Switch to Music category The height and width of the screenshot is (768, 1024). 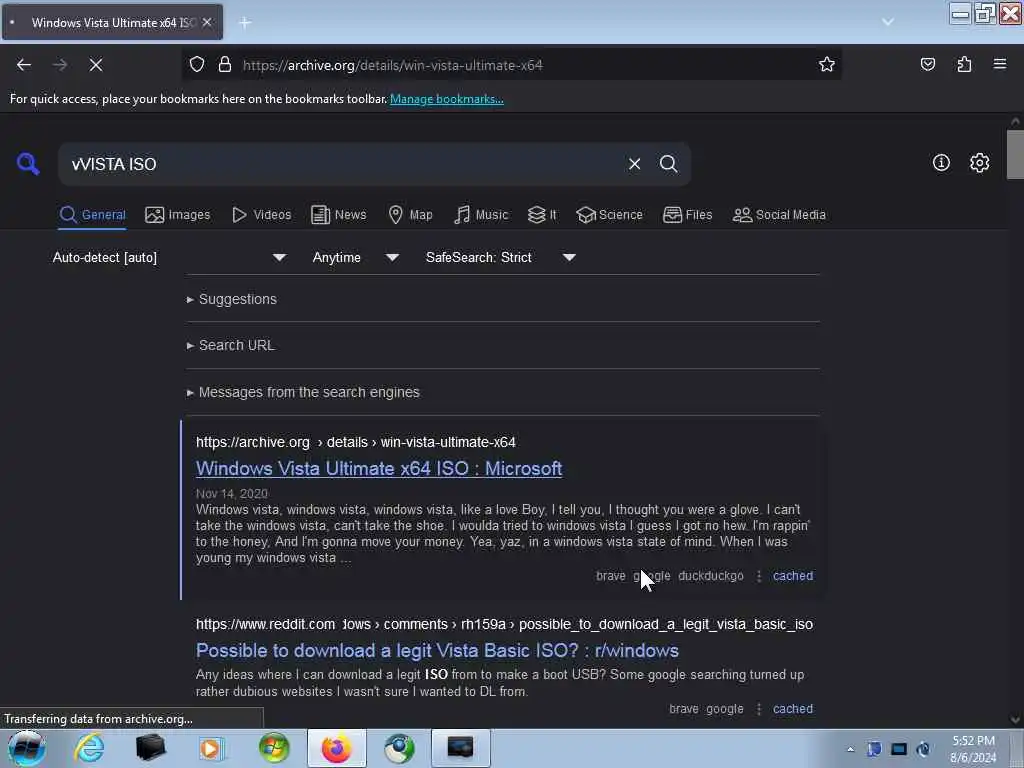point(481,215)
